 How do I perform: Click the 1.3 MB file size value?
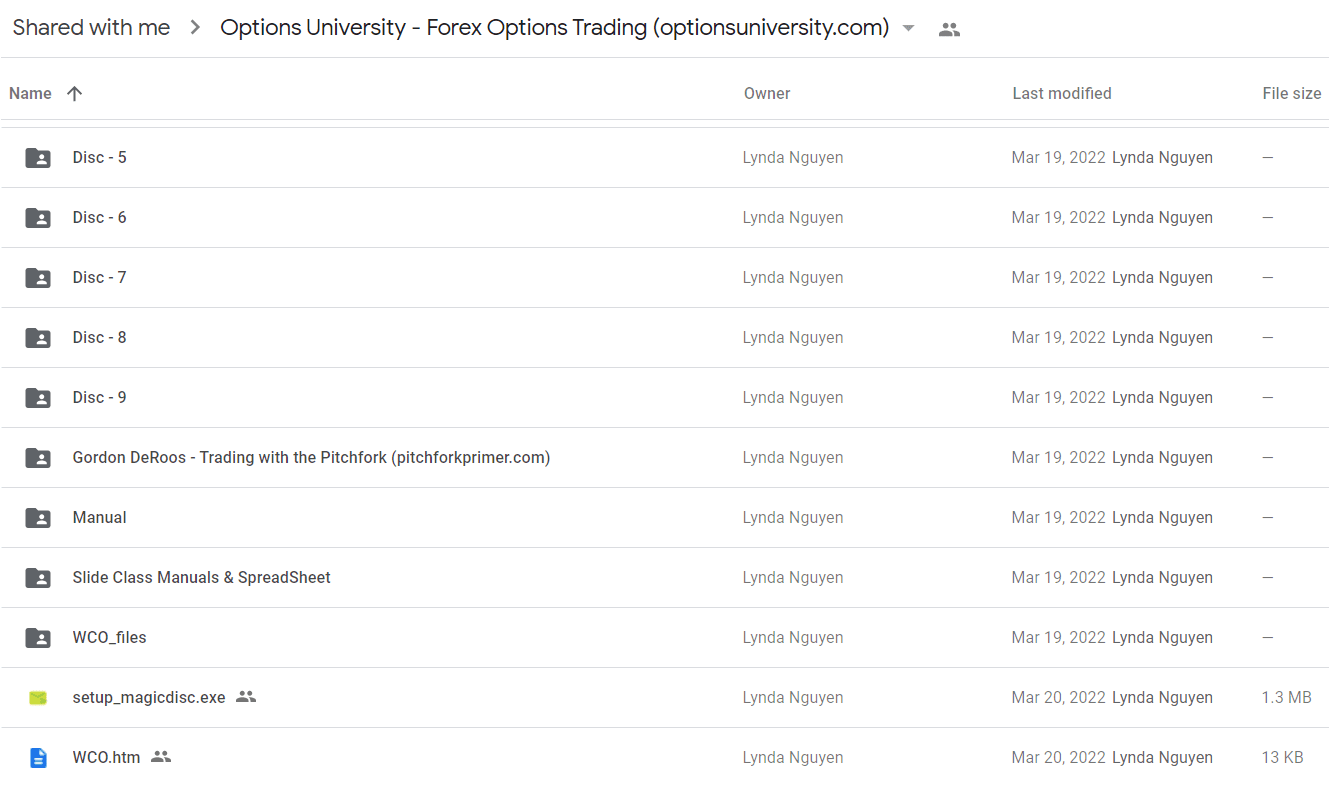pos(1287,697)
